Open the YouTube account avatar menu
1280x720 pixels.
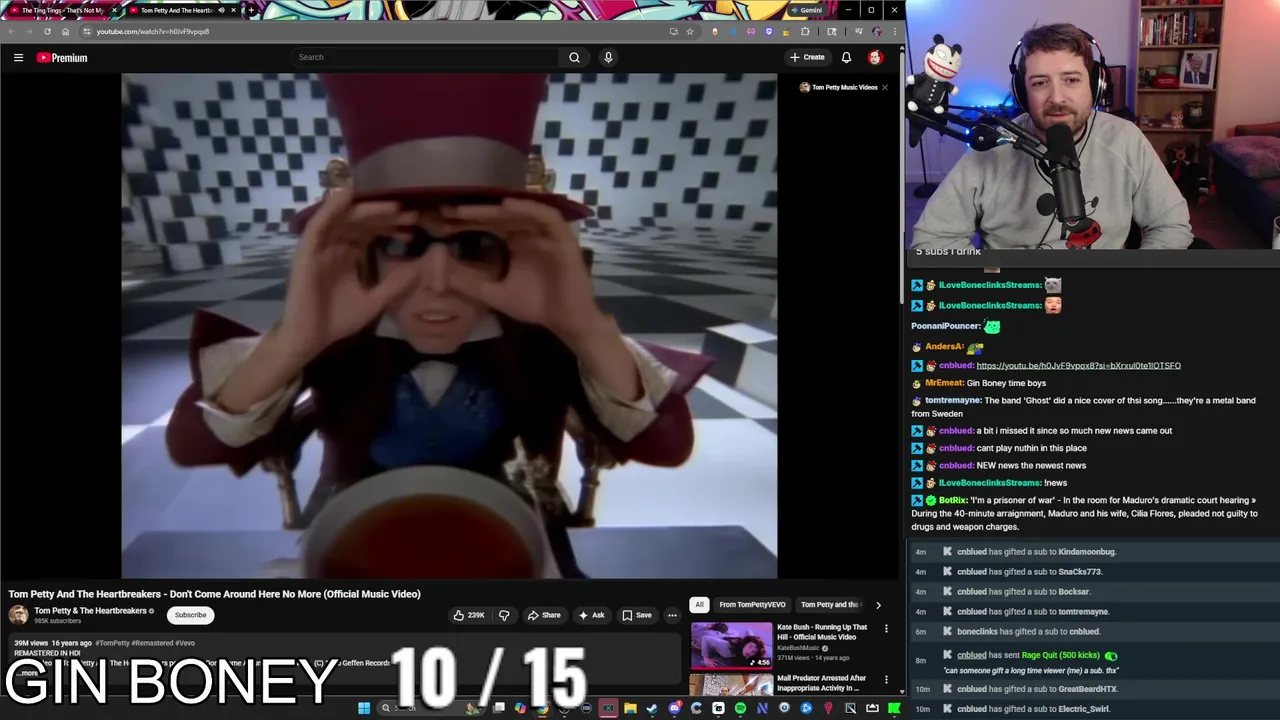pos(875,57)
